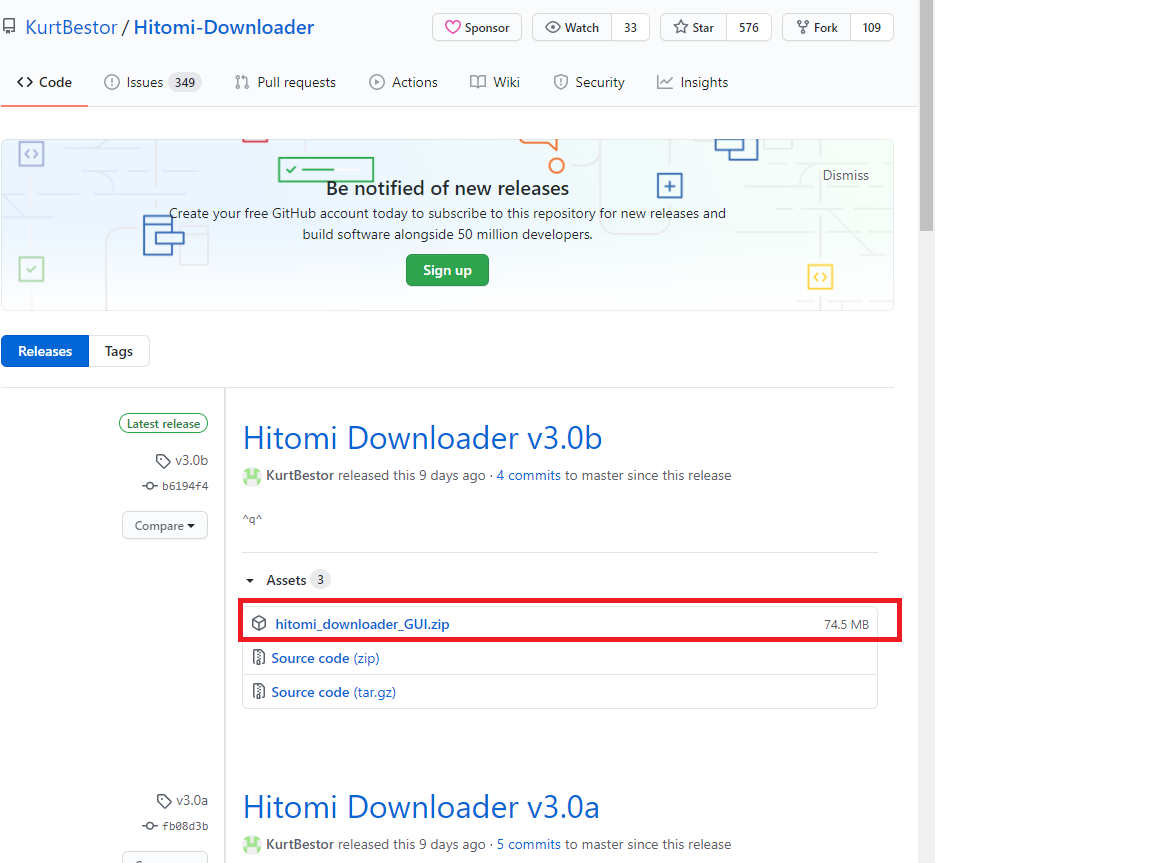
Task: Click the file icon beside Source code (tar.gz)
Action: tap(259, 691)
